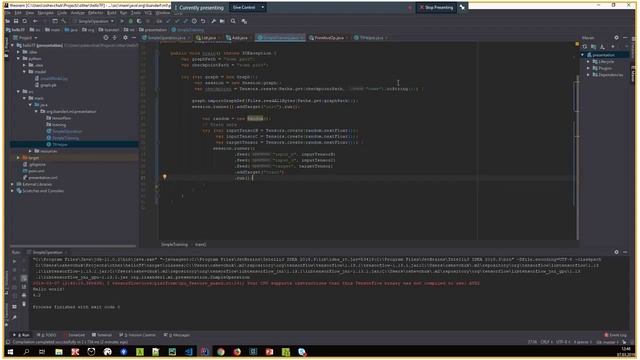Open the Windows Start menu
Screen dimensions: 640x360
point(10,352)
